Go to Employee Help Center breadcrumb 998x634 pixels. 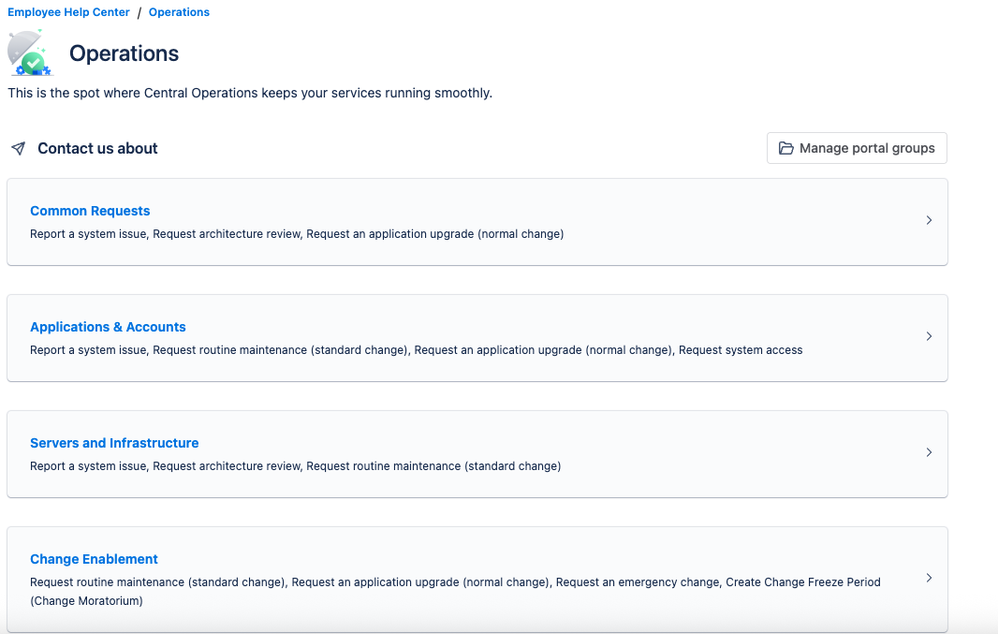click(x=68, y=12)
